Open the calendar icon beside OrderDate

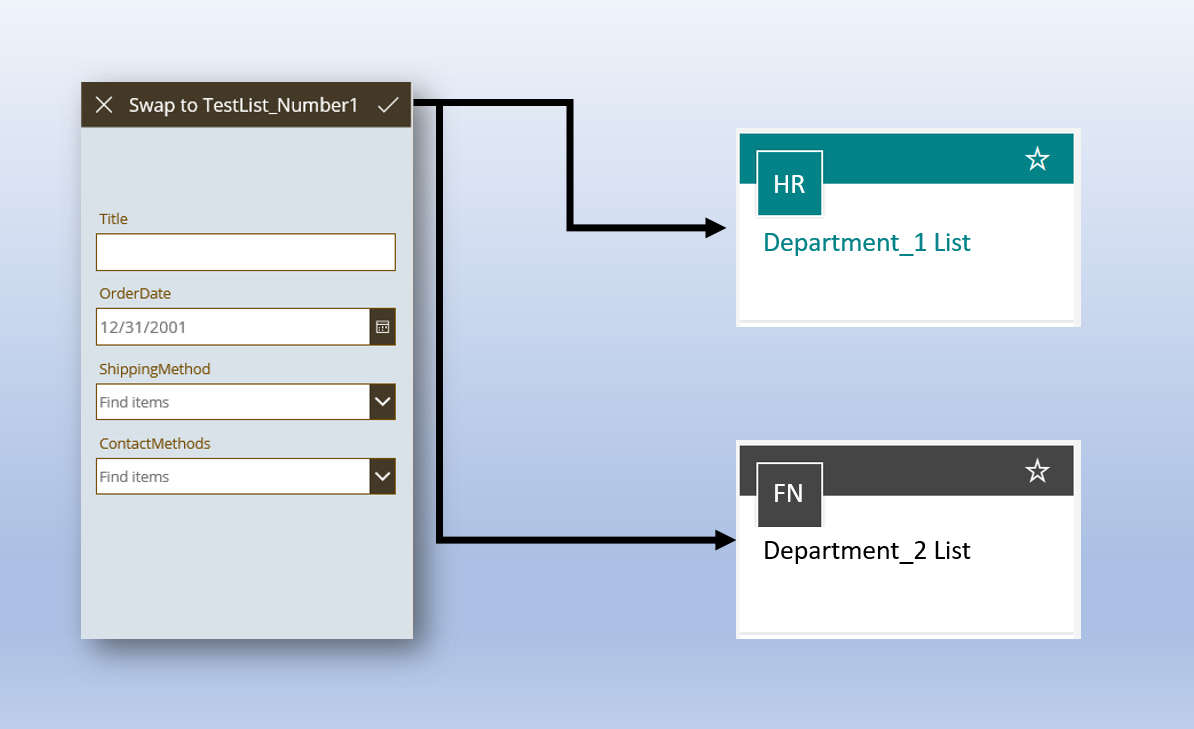point(382,326)
